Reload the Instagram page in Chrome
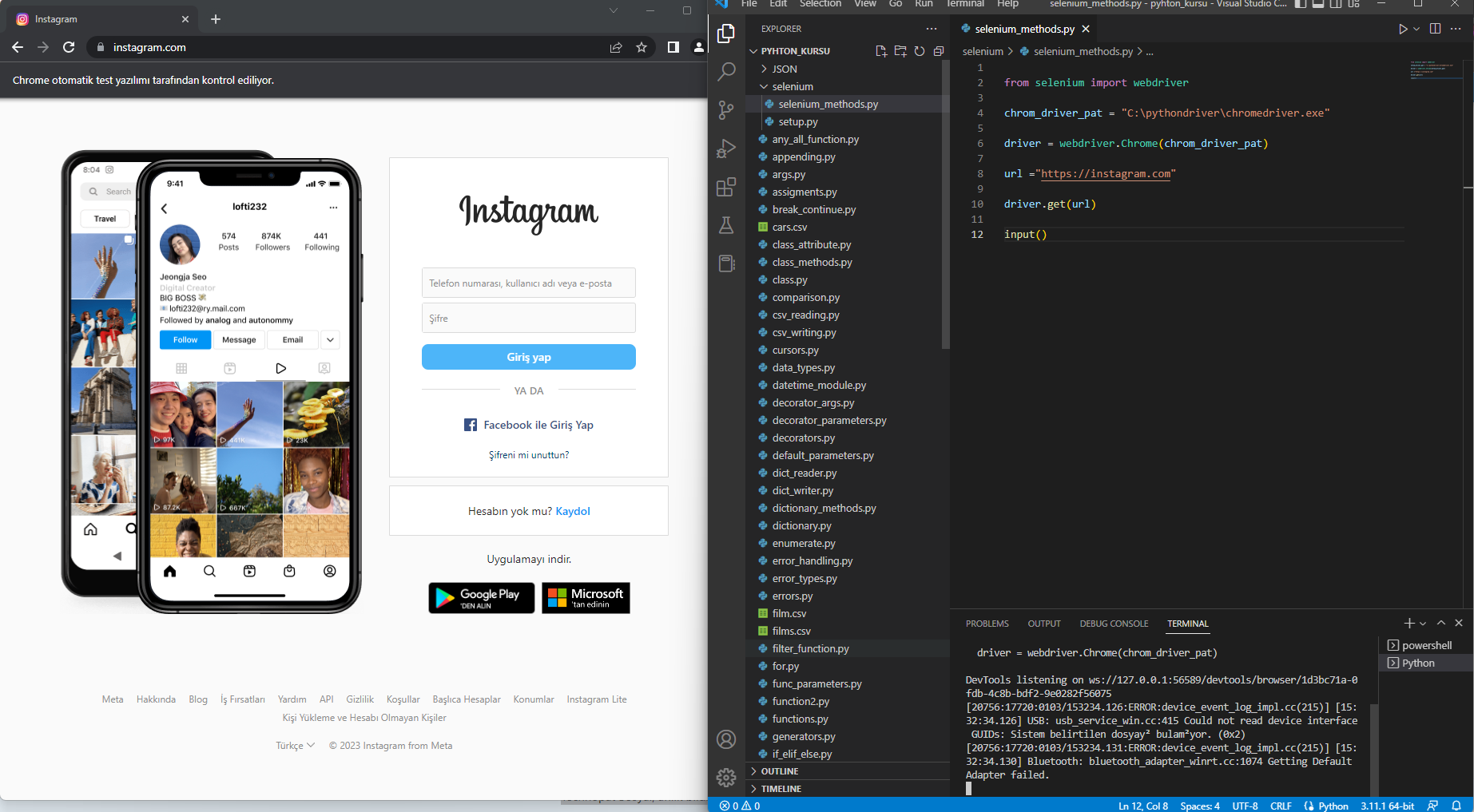Viewport: 1474px width, 812px height. click(x=69, y=47)
